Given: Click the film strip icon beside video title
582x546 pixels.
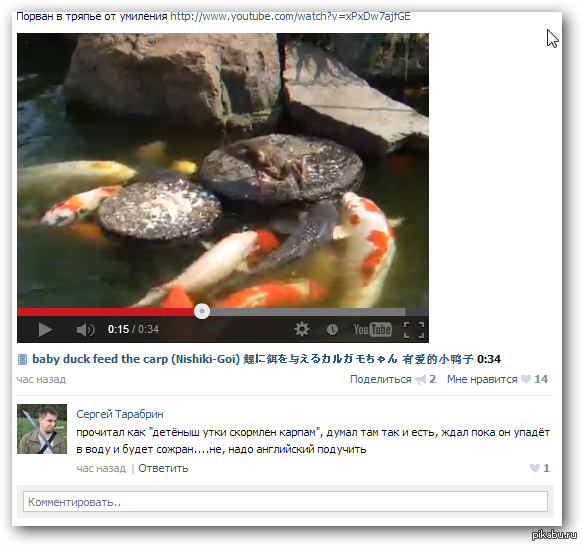Looking at the screenshot, I should 23,359.
